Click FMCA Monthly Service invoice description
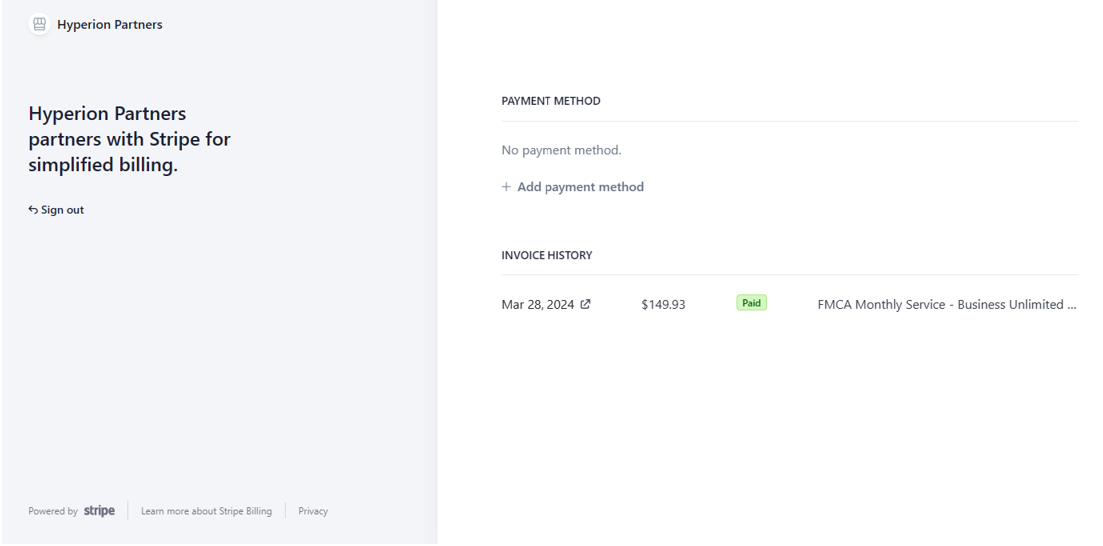 tap(947, 304)
